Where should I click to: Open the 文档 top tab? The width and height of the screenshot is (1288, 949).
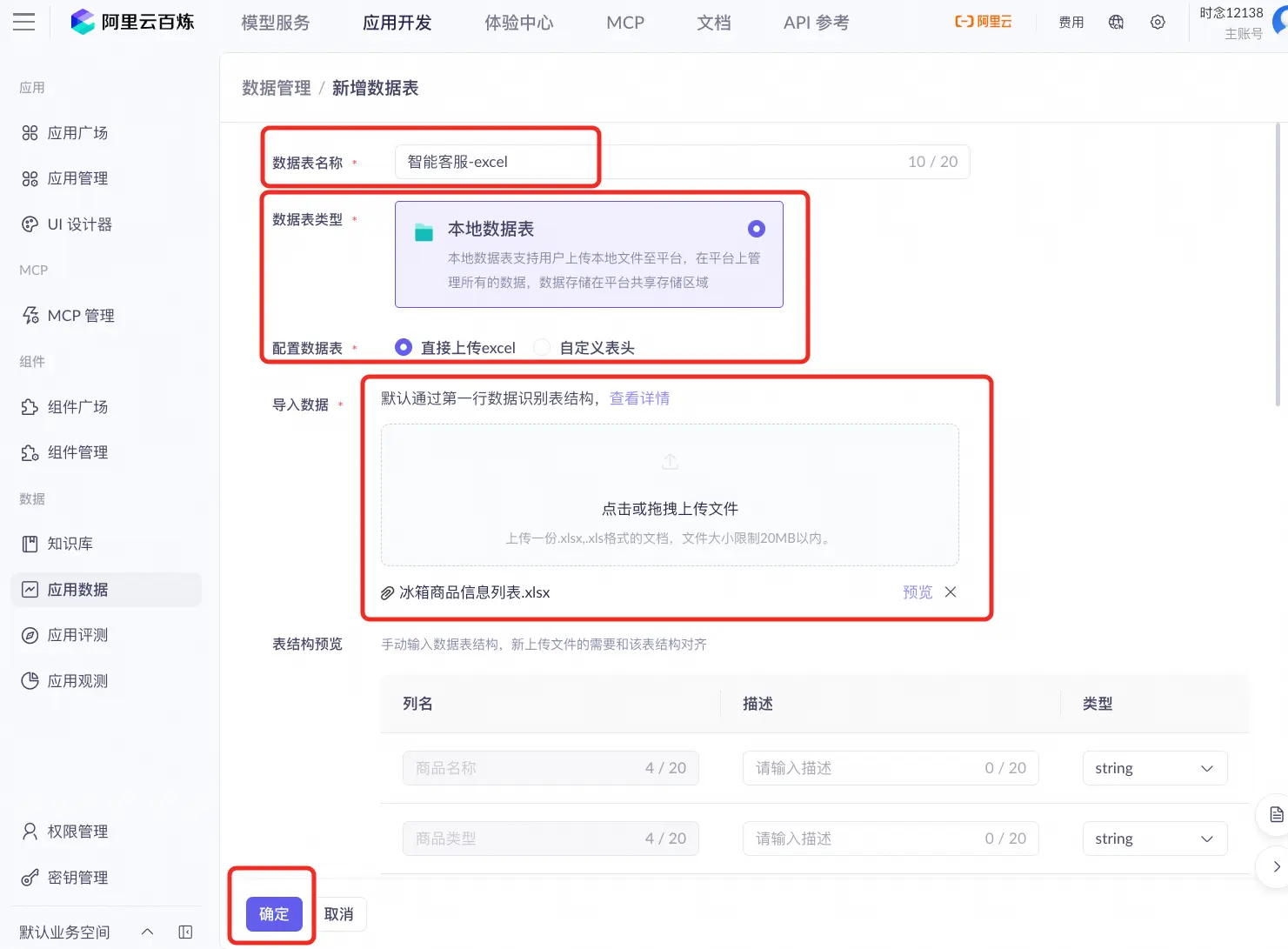click(x=714, y=23)
